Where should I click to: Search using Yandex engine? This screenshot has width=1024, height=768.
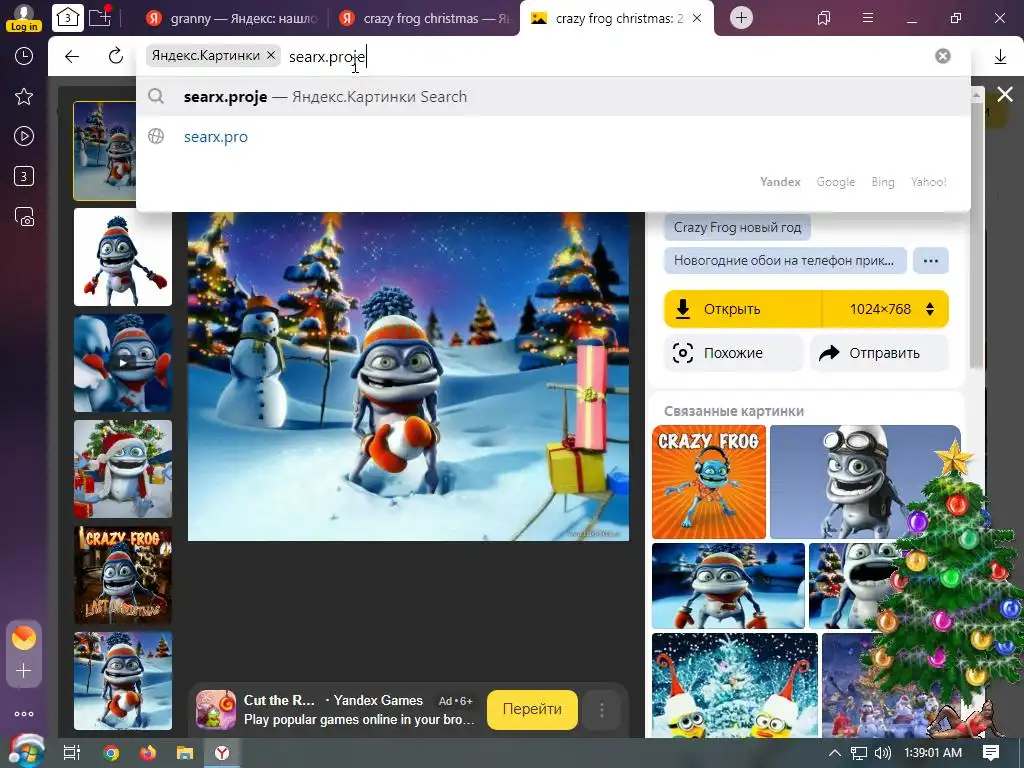point(780,182)
